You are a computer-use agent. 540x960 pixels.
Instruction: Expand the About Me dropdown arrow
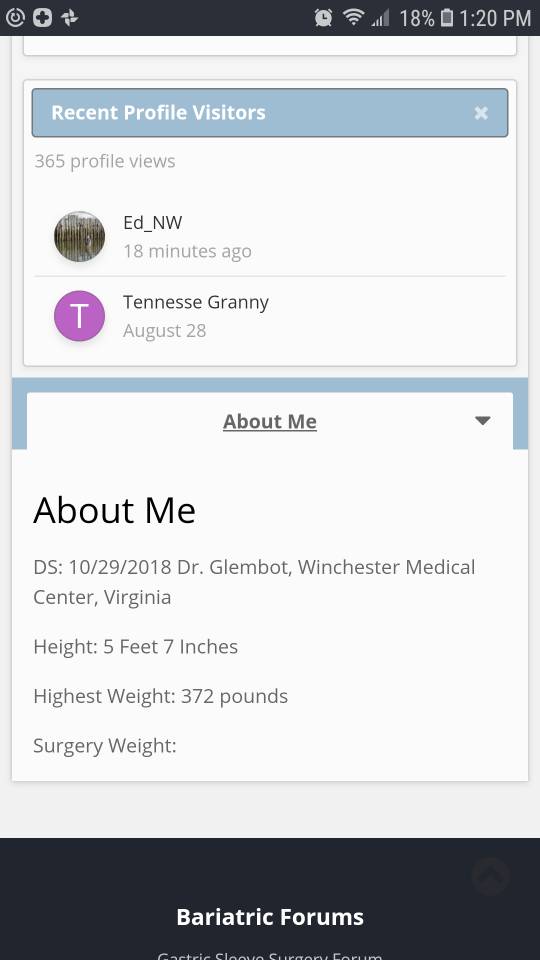pyautogui.click(x=482, y=421)
